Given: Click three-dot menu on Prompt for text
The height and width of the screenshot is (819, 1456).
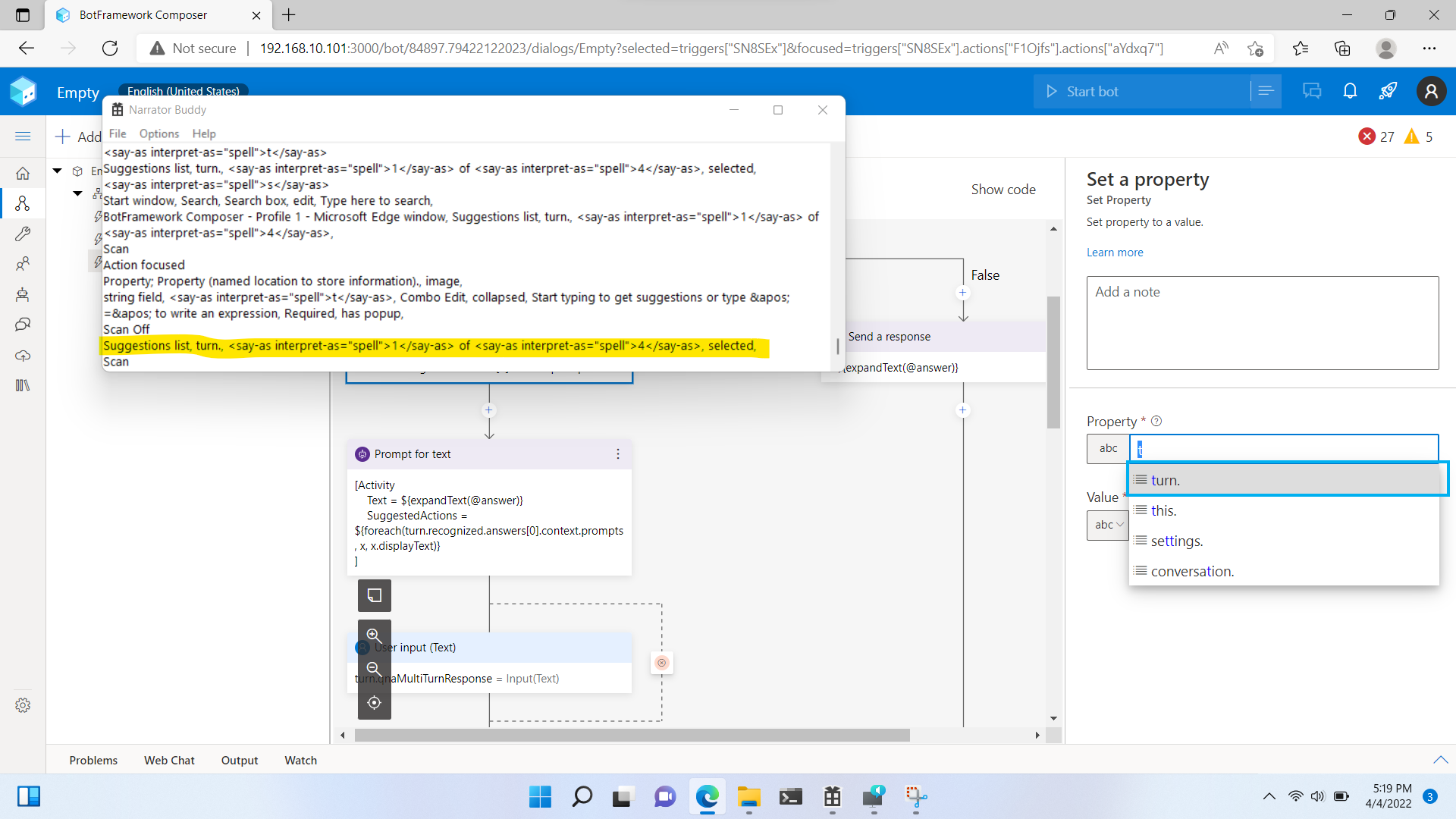Looking at the screenshot, I should pos(618,454).
